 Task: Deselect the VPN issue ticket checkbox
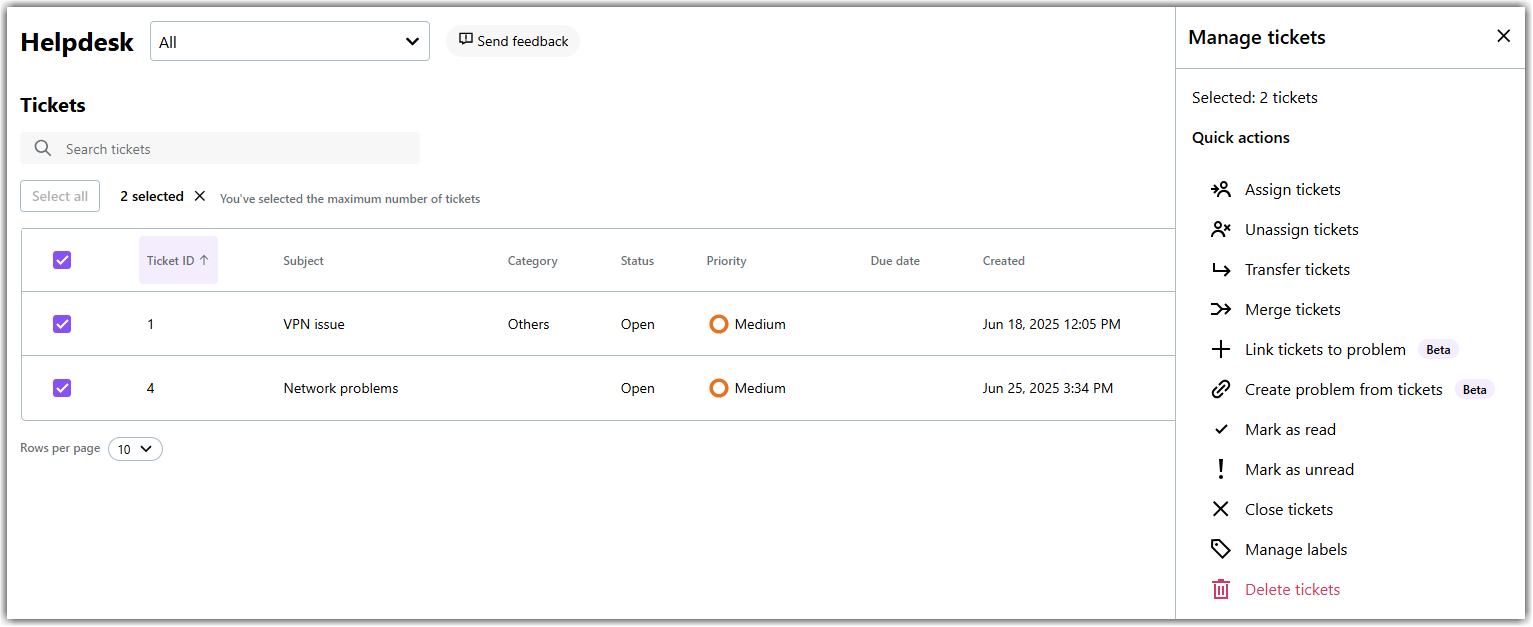click(x=62, y=324)
